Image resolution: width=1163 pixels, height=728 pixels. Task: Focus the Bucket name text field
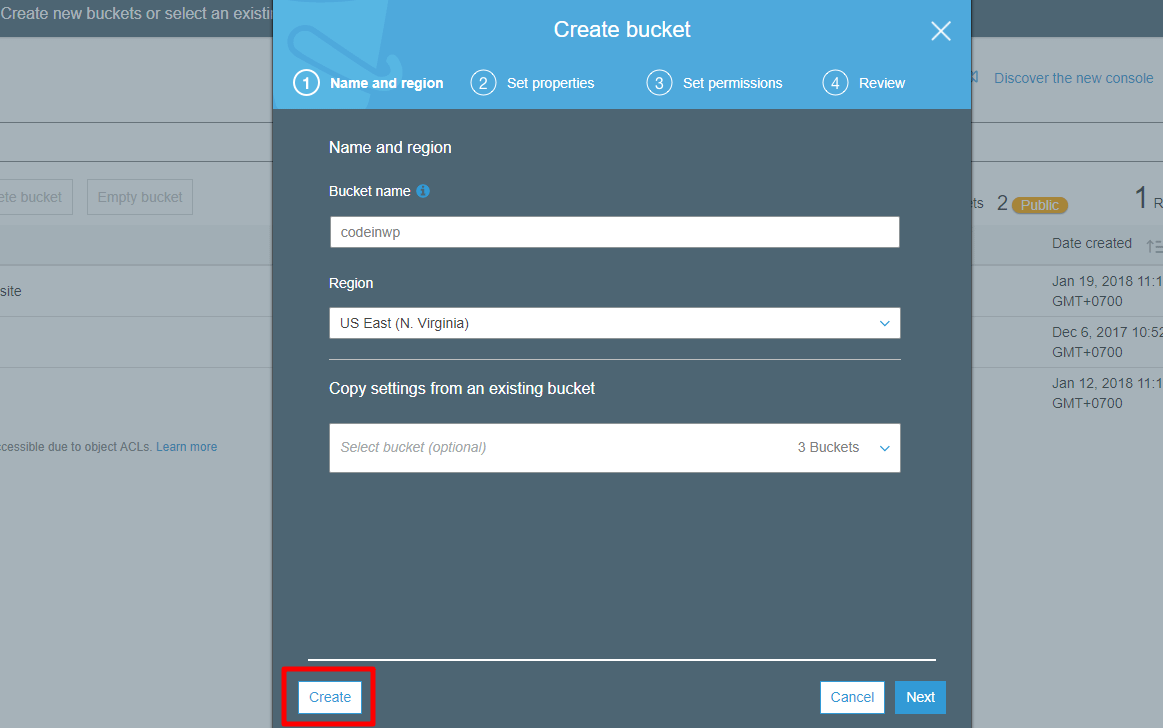614,232
